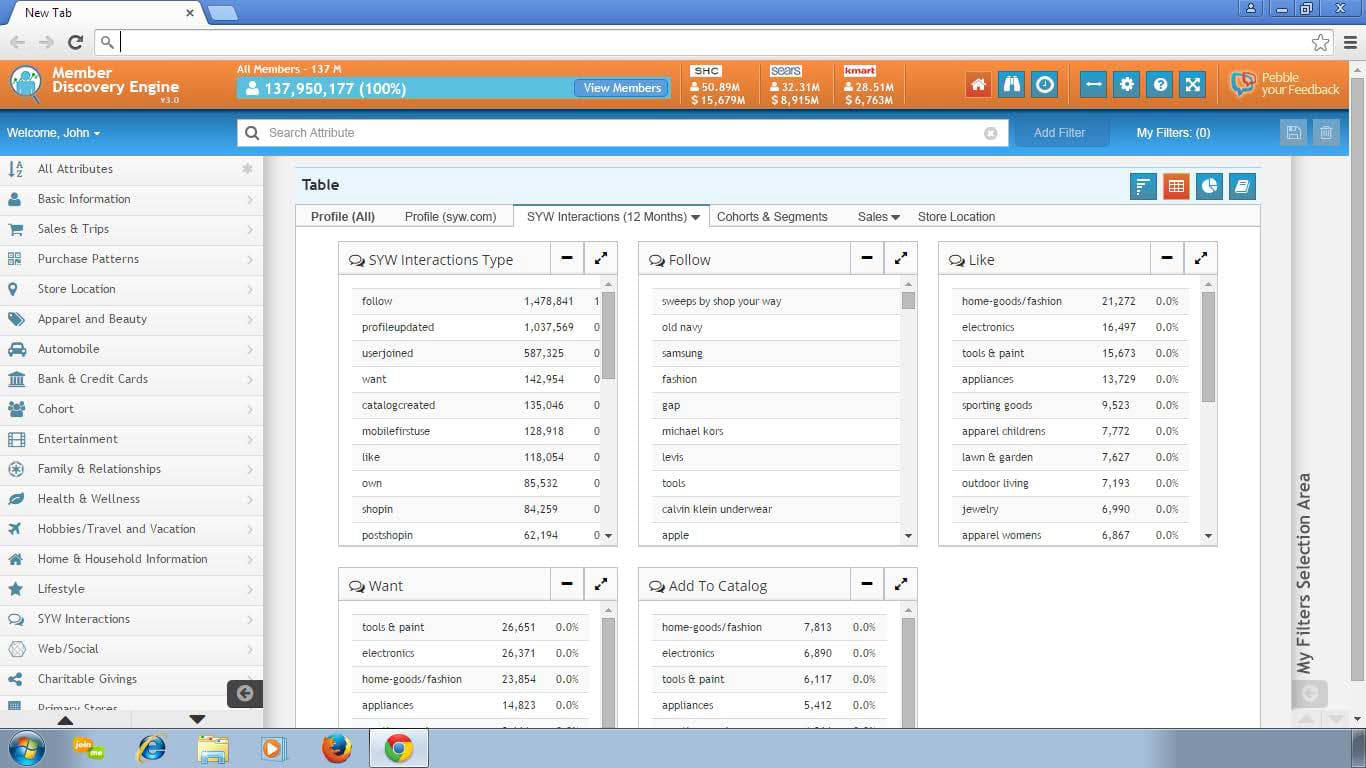Click the full-screen expand arrows icon in header
This screenshot has width=1366, height=768.
coord(1193,85)
